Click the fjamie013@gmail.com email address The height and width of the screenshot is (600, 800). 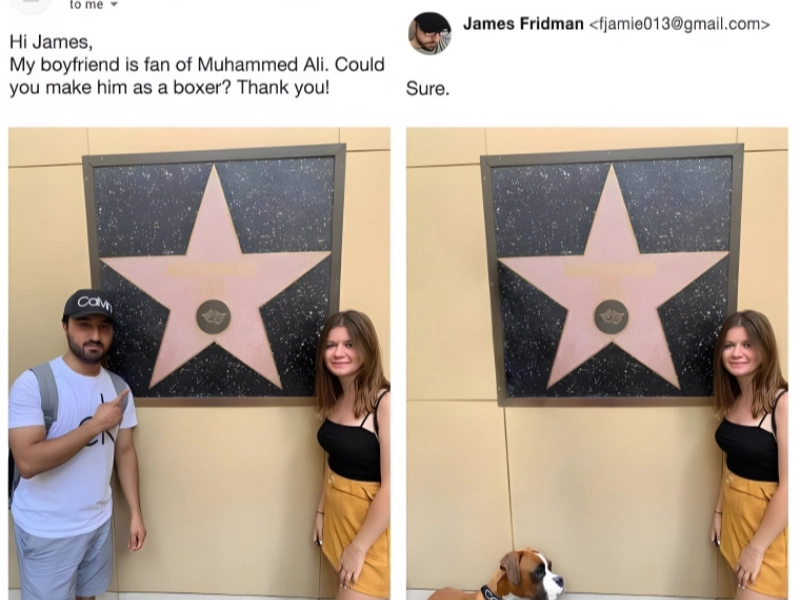click(680, 24)
